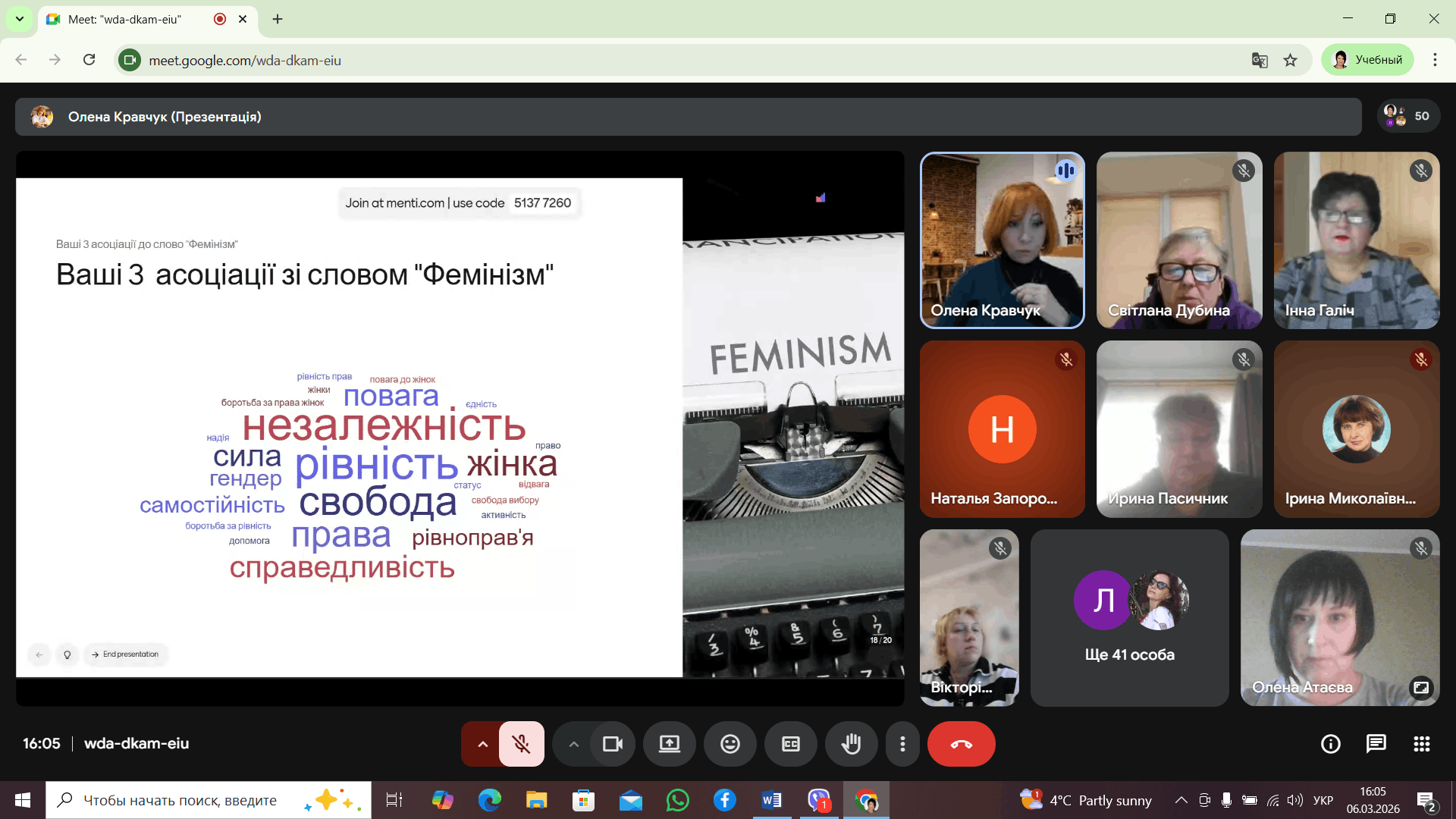1456x819 pixels.
Task: Click the present screen button
Action: click(669, 744)
